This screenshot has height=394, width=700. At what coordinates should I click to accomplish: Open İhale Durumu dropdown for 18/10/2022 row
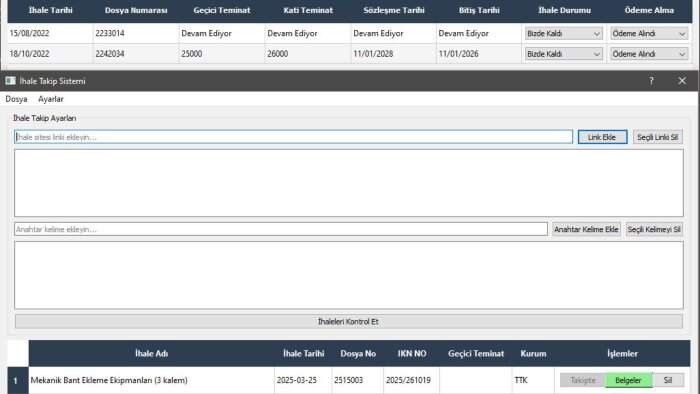563,54
